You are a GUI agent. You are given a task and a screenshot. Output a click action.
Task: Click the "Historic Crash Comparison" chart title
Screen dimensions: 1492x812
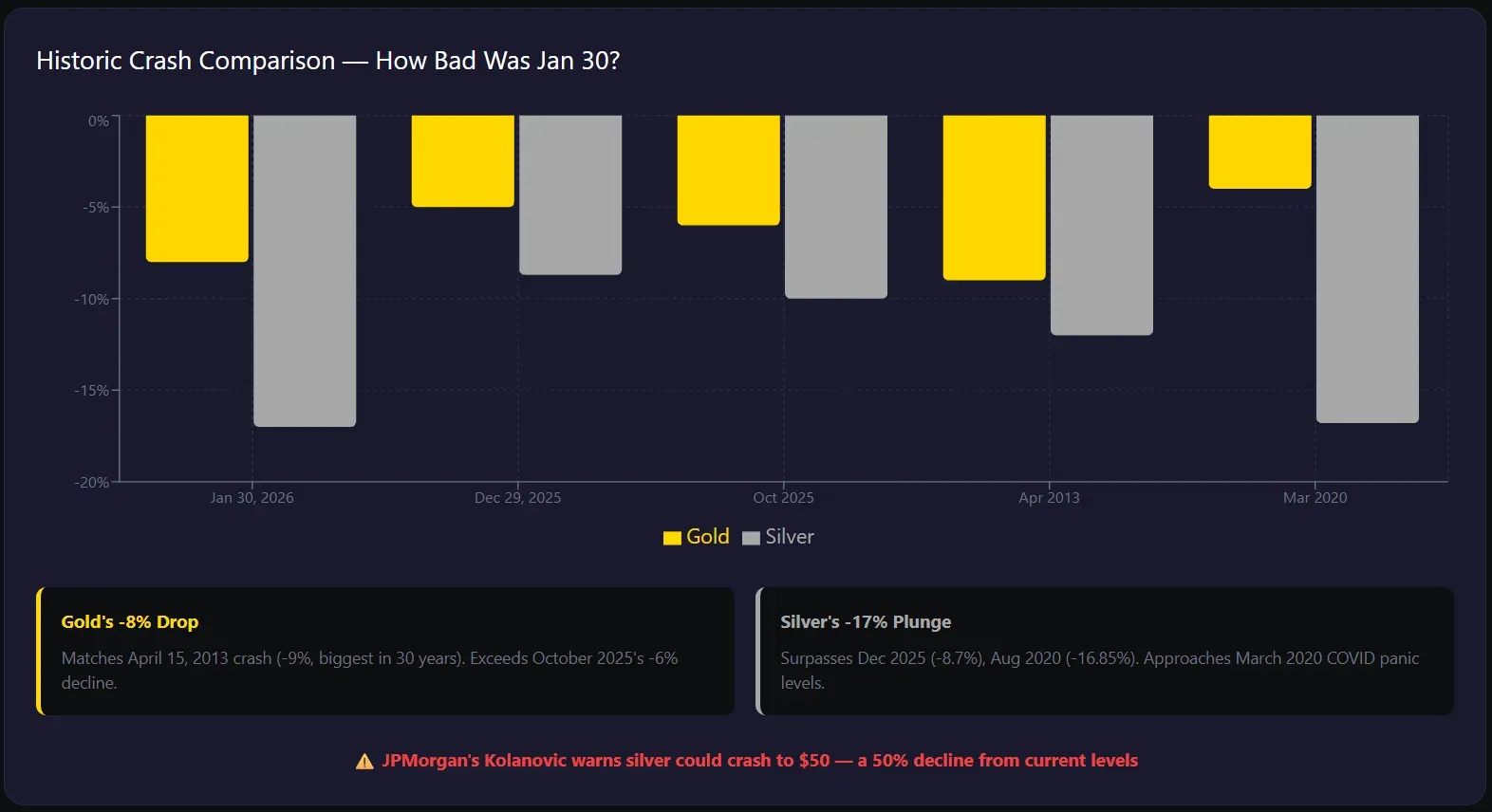(x=327, y=61)
